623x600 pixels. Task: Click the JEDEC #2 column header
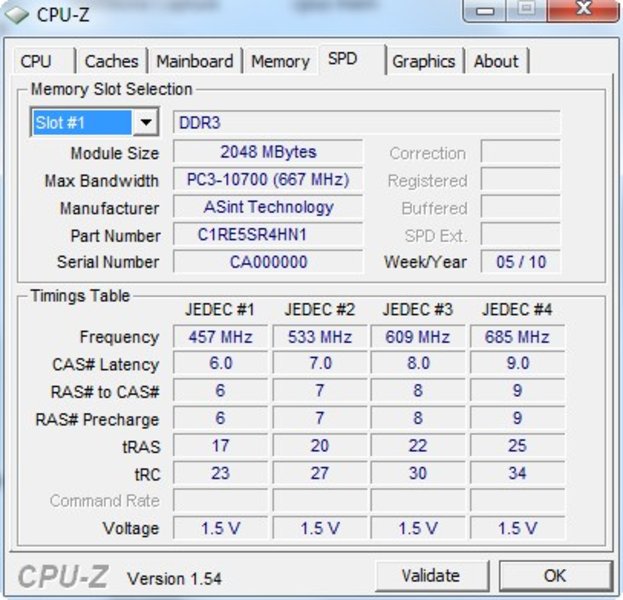320,310
